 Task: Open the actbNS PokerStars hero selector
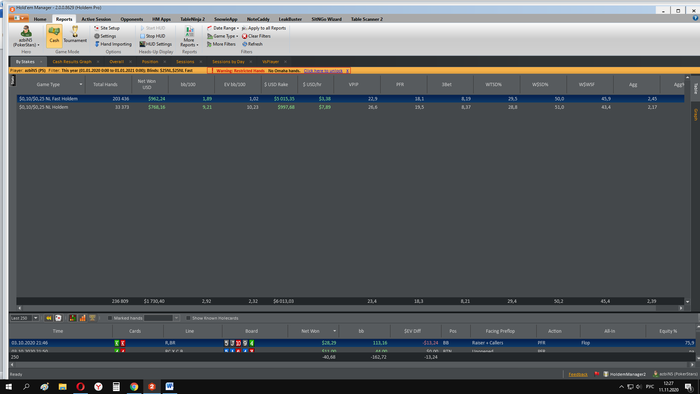(x=26, y=36)
